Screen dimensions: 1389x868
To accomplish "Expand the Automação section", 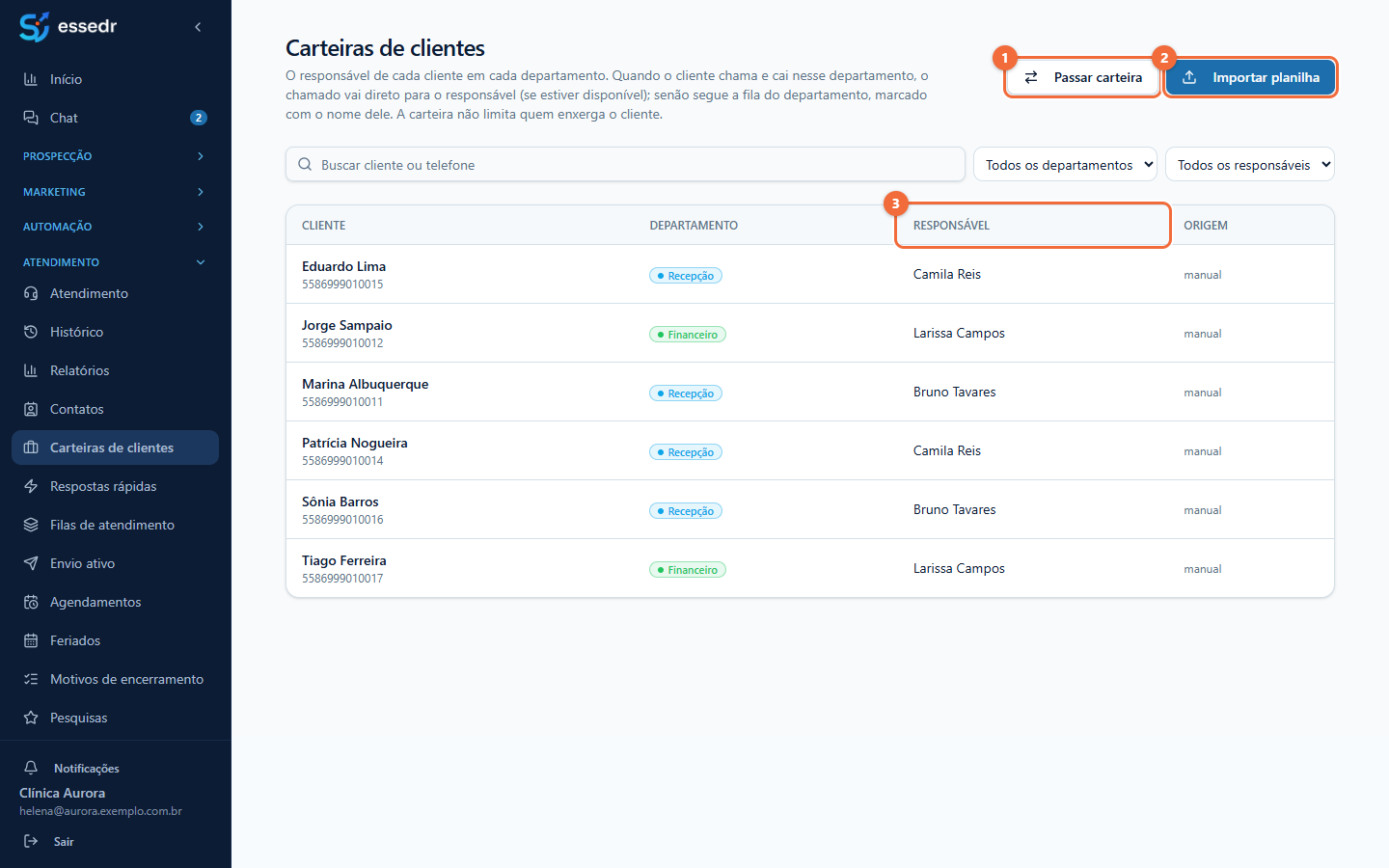I will pos(116,227).
